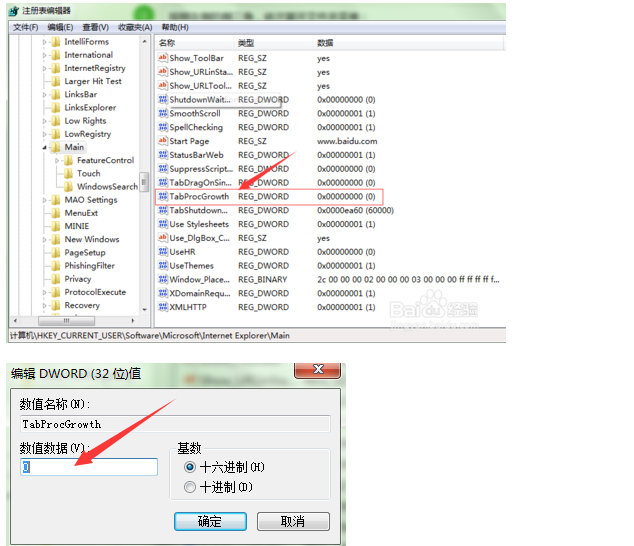Click the Start Page string value icon
This screenshot has height=546, width=634.
coord(162,141)
